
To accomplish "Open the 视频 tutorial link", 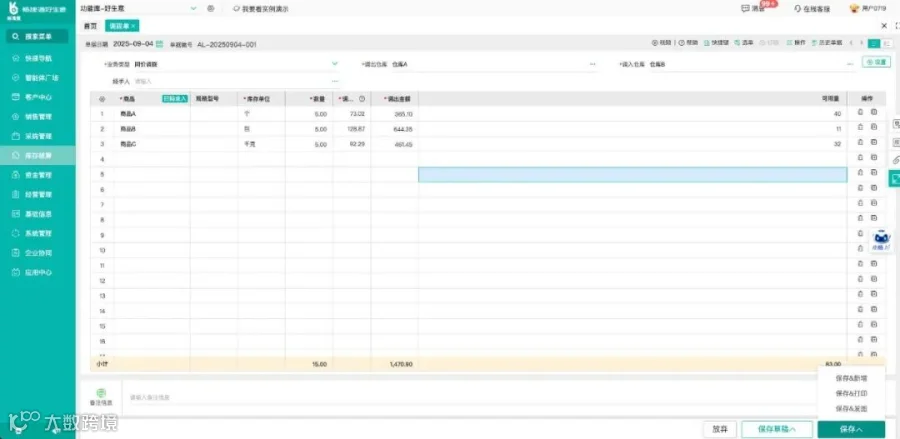I will click(x=661, y=43).
